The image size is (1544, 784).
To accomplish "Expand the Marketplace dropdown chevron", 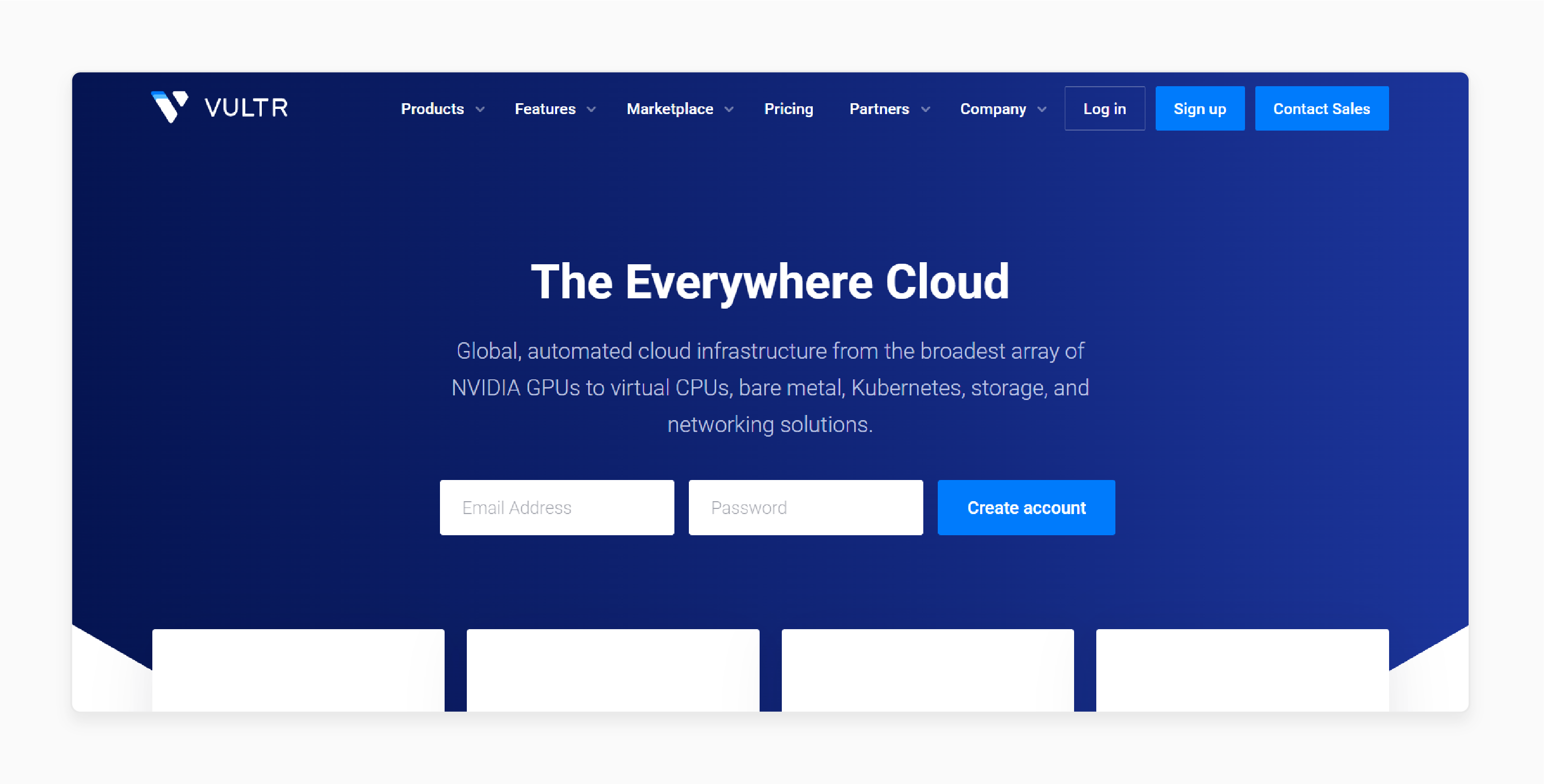I will 729,109.
